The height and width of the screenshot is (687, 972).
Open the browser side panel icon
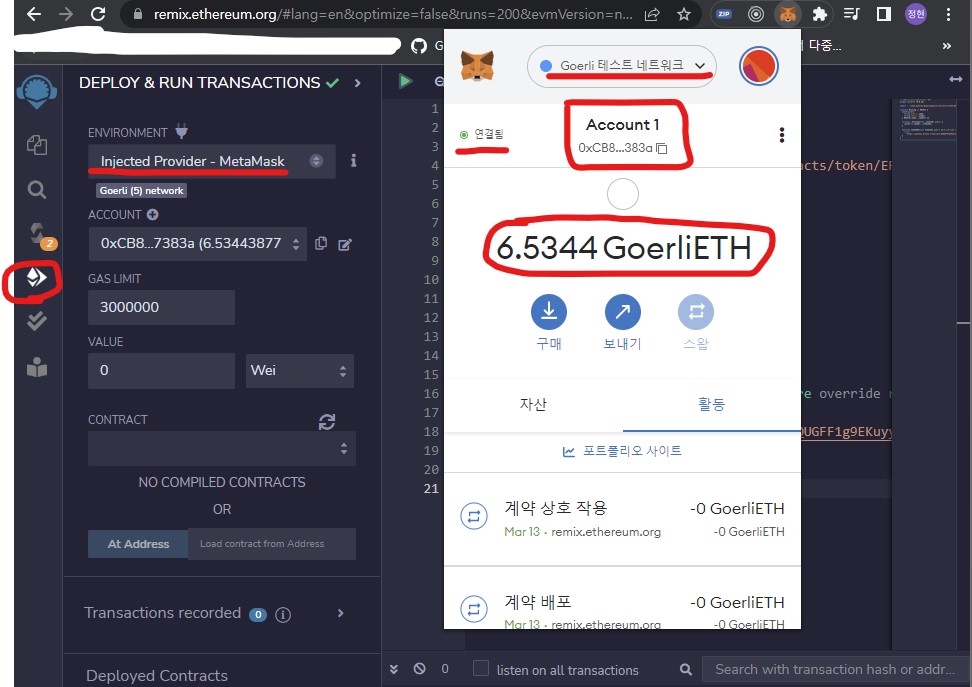tap(883, 14)
